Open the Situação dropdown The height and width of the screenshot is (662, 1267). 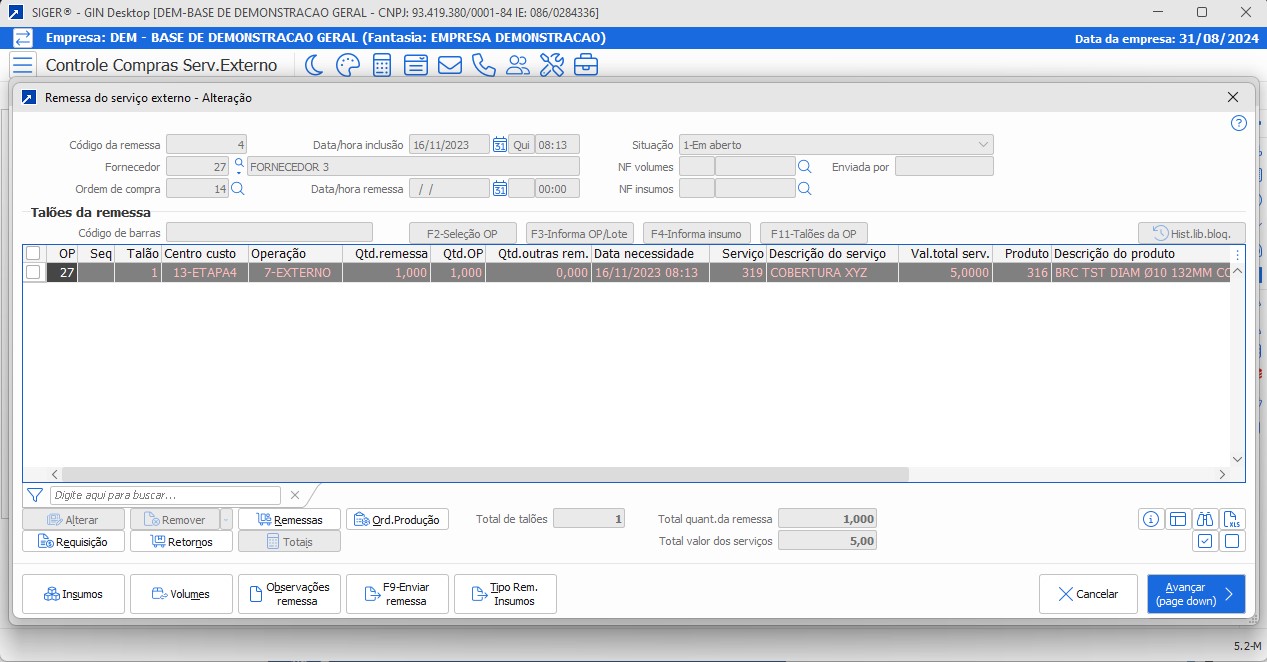(x=836, y=145)
